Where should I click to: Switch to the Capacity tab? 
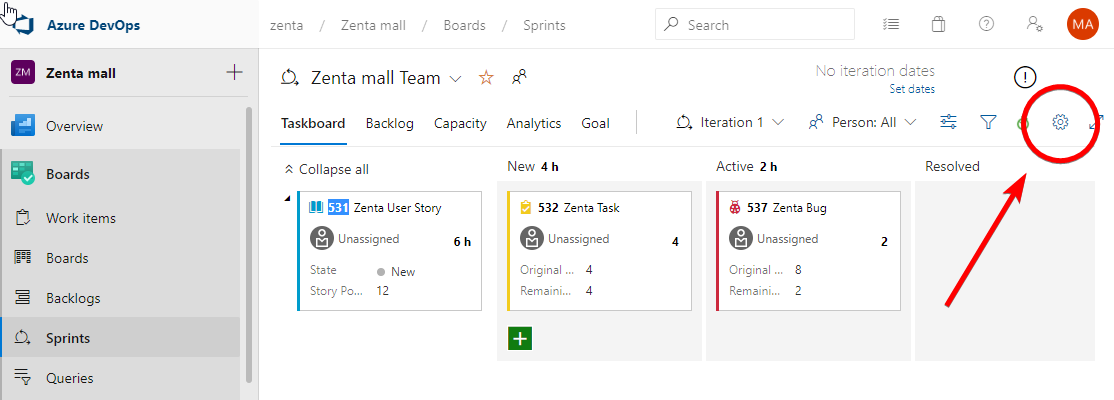(x=460, y=123)
